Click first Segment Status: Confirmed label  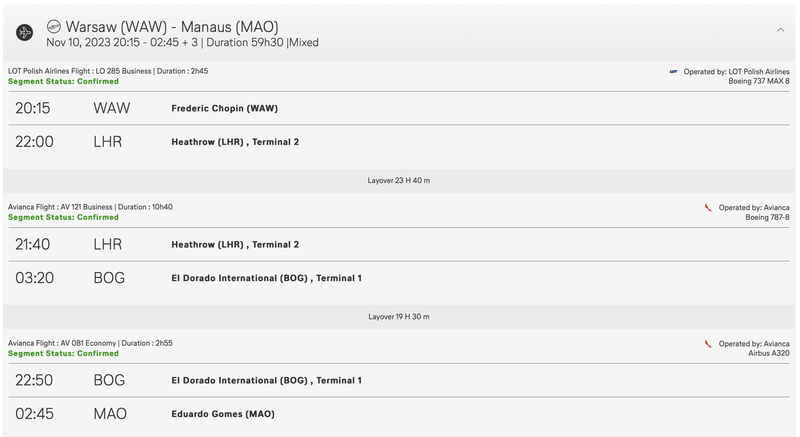coord(63,81)
